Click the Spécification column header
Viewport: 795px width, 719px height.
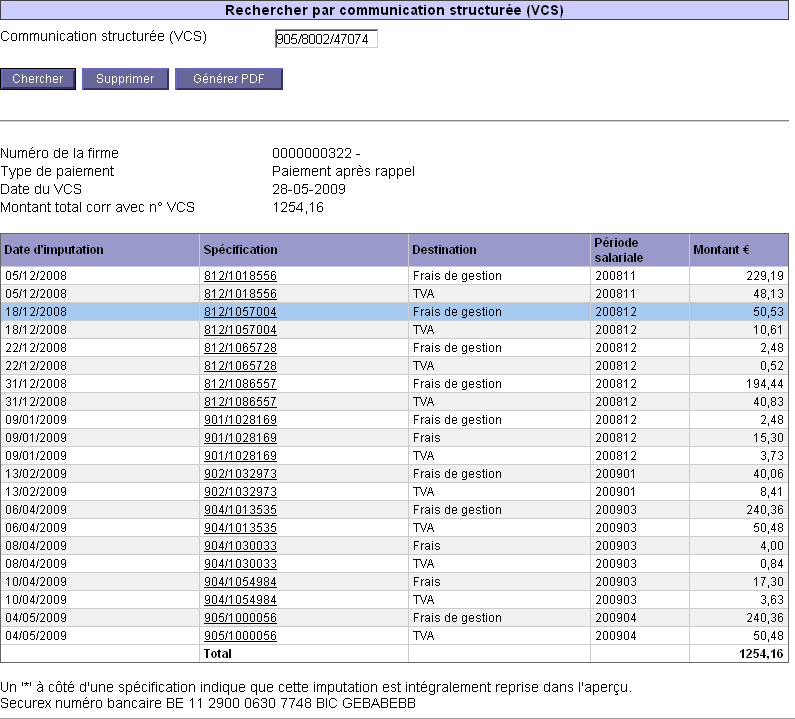point(304,250)
